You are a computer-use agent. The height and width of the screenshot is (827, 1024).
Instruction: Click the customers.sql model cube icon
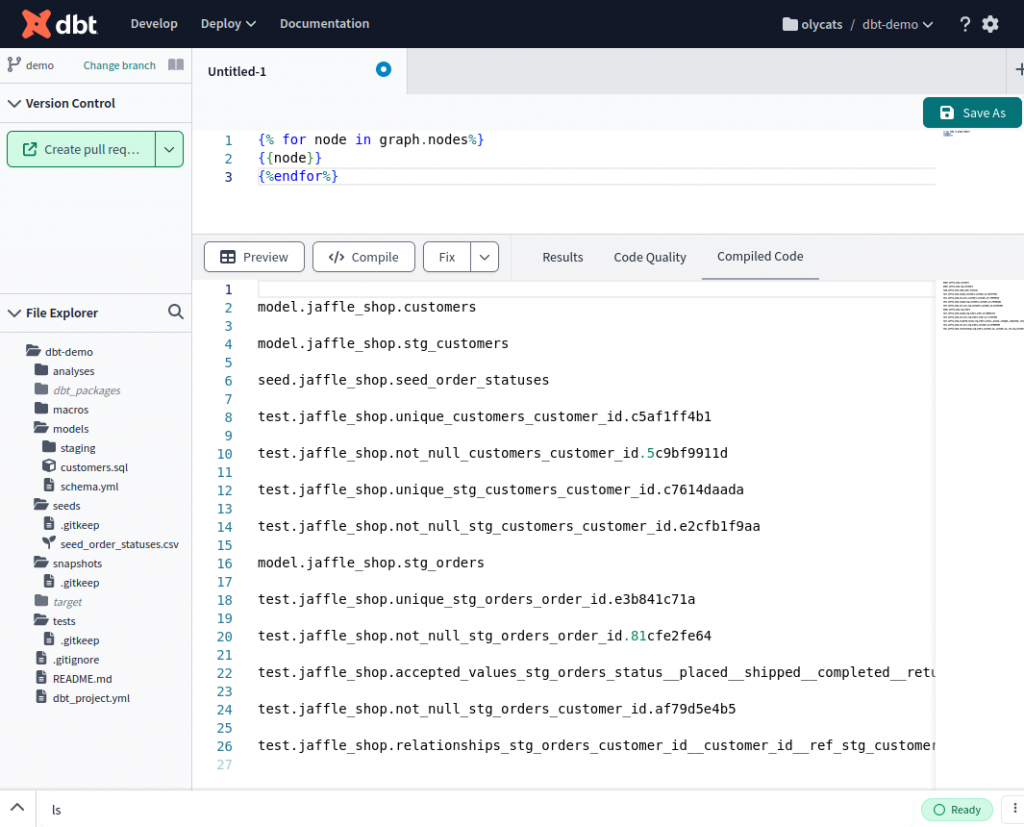coord(49,466)
